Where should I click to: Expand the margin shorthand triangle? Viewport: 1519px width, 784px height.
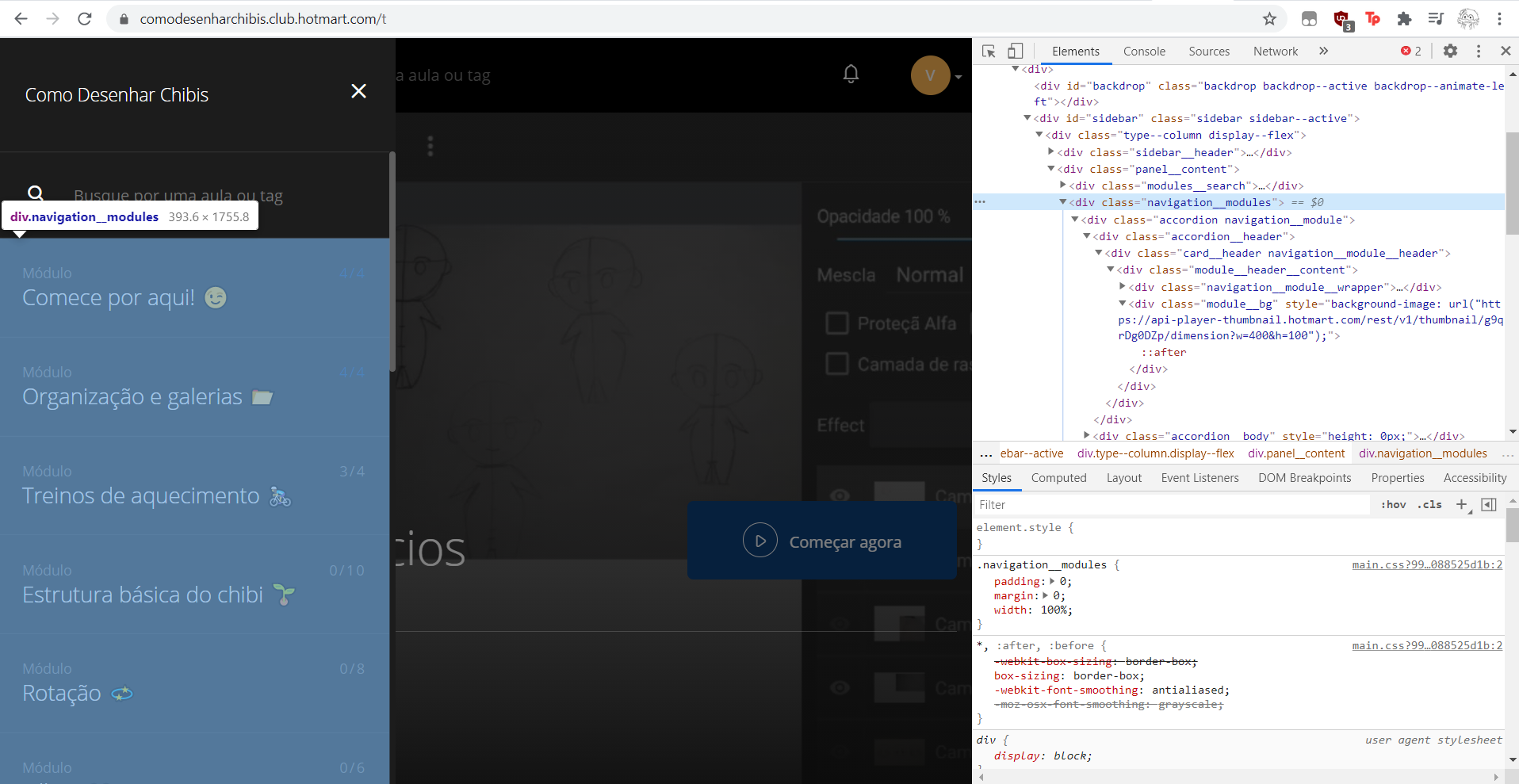tap(1045, 595)
